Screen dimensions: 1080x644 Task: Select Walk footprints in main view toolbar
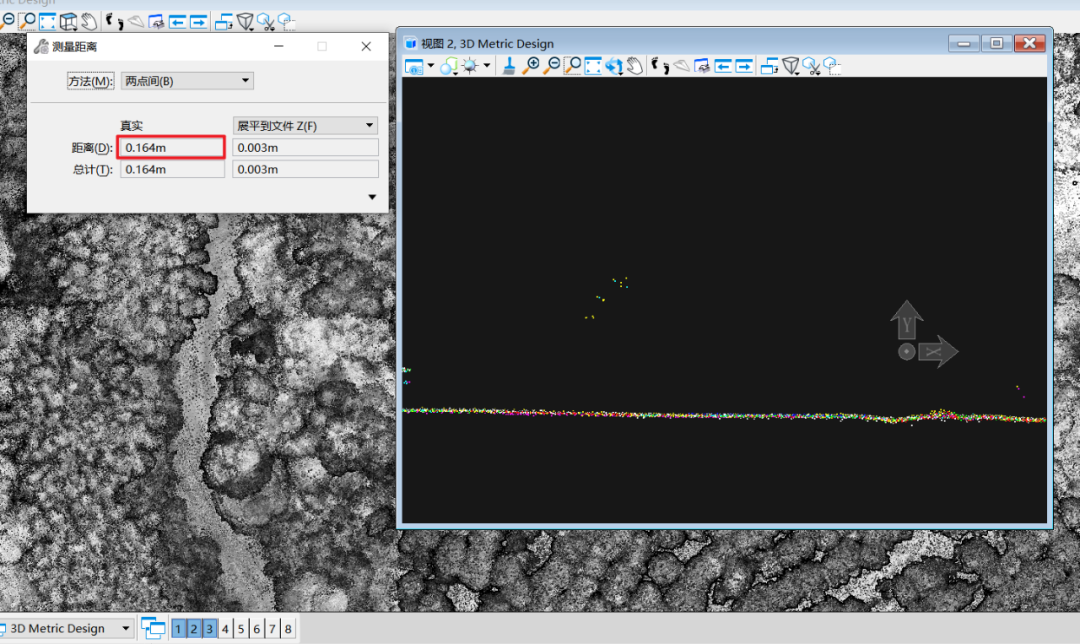pos(114,22)
